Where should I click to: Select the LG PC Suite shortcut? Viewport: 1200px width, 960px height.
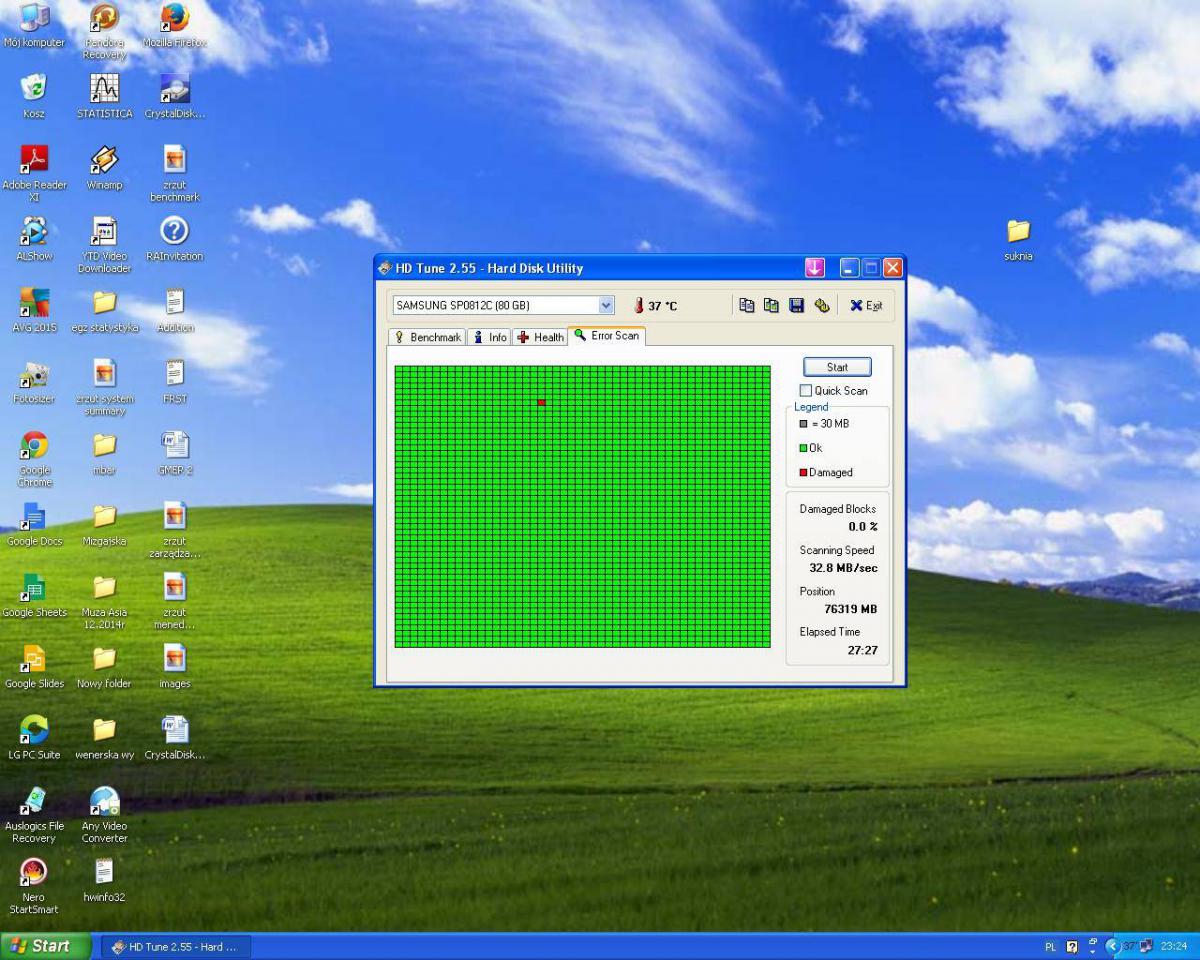34,736
